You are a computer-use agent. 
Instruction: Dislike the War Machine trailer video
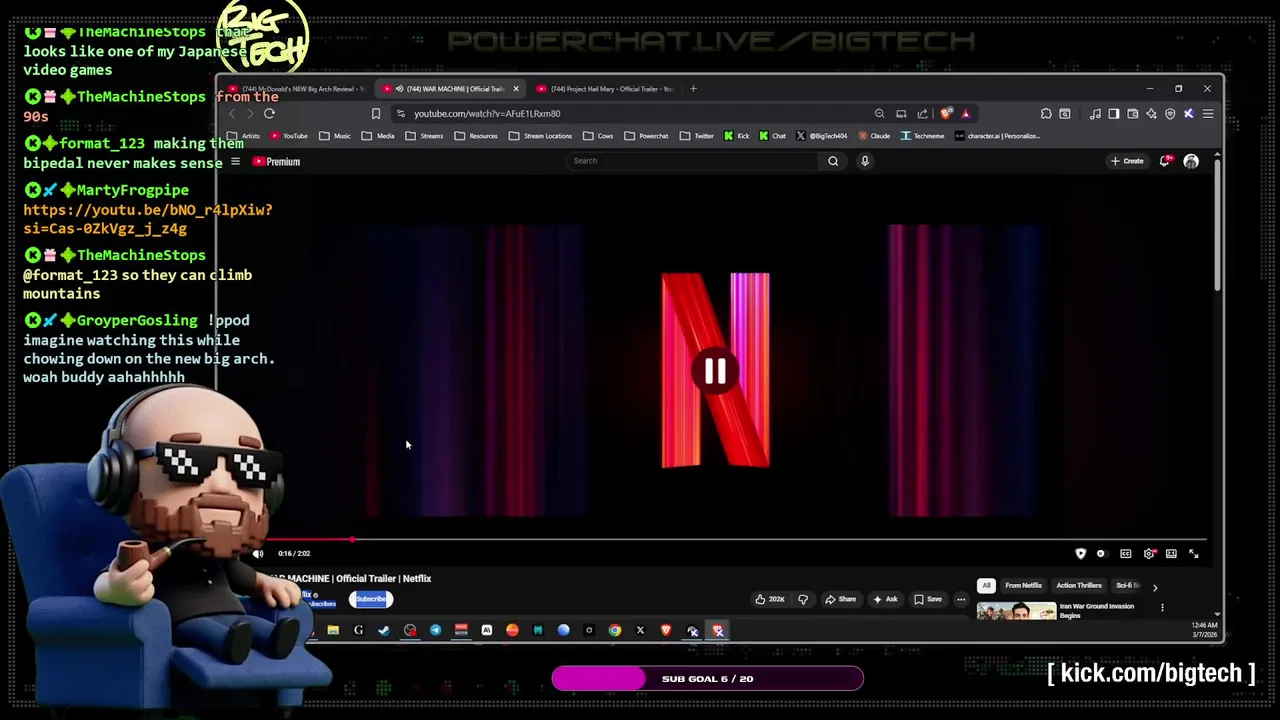802,599
